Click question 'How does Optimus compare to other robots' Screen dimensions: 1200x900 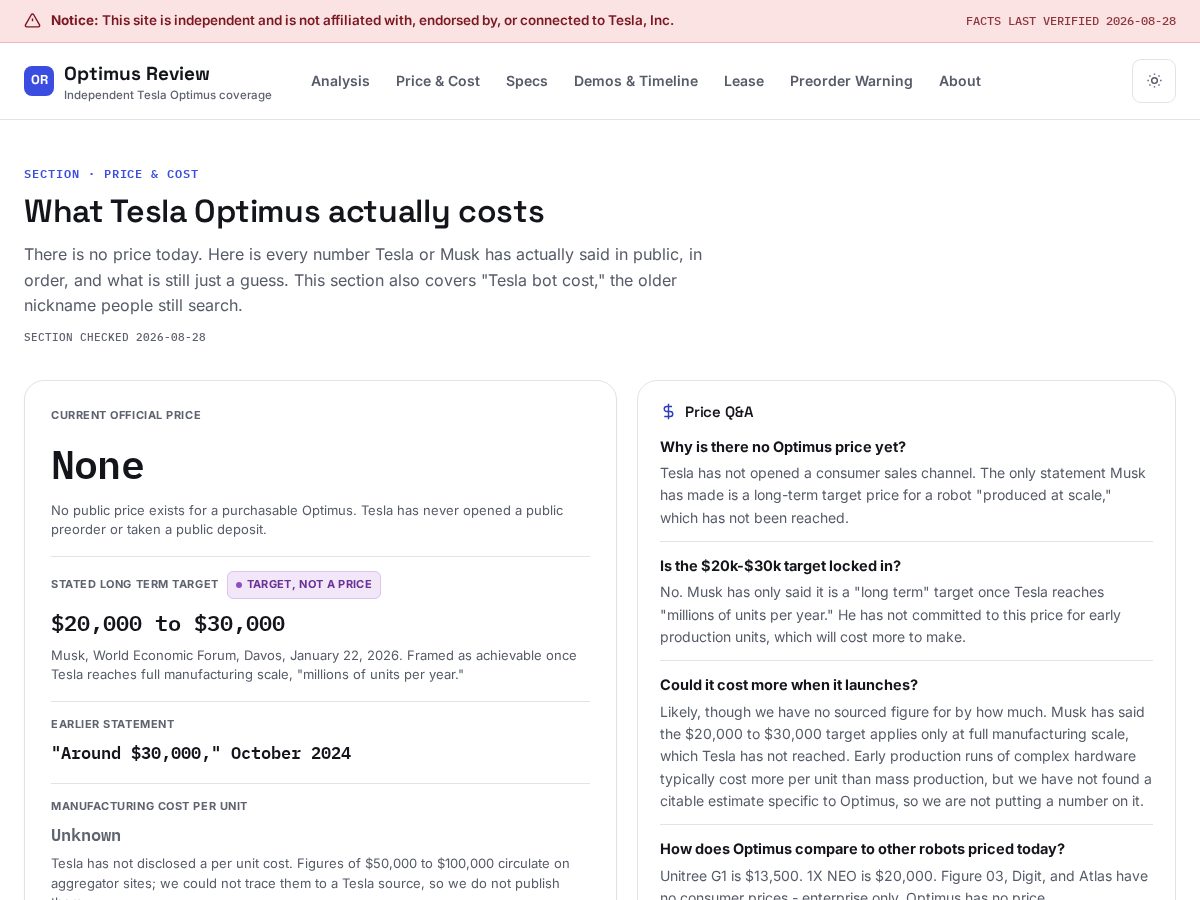[x=862, y=849]
